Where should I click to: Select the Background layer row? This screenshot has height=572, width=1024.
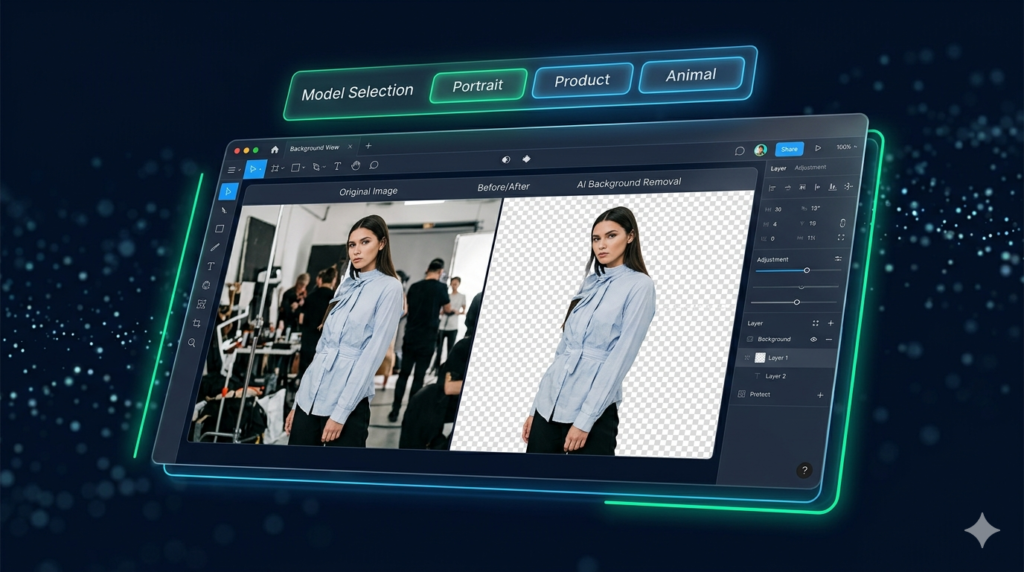coord(789,340)
